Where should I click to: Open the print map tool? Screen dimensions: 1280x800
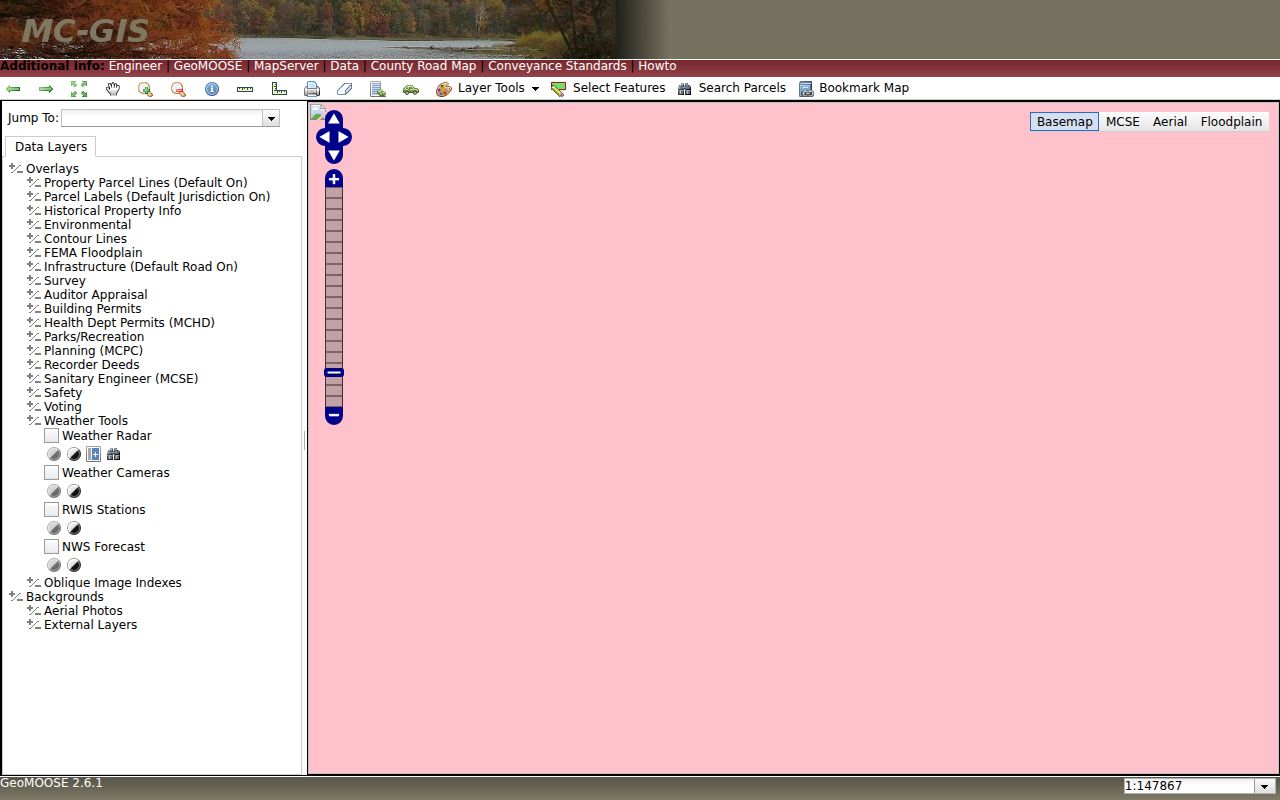point(312,89)
